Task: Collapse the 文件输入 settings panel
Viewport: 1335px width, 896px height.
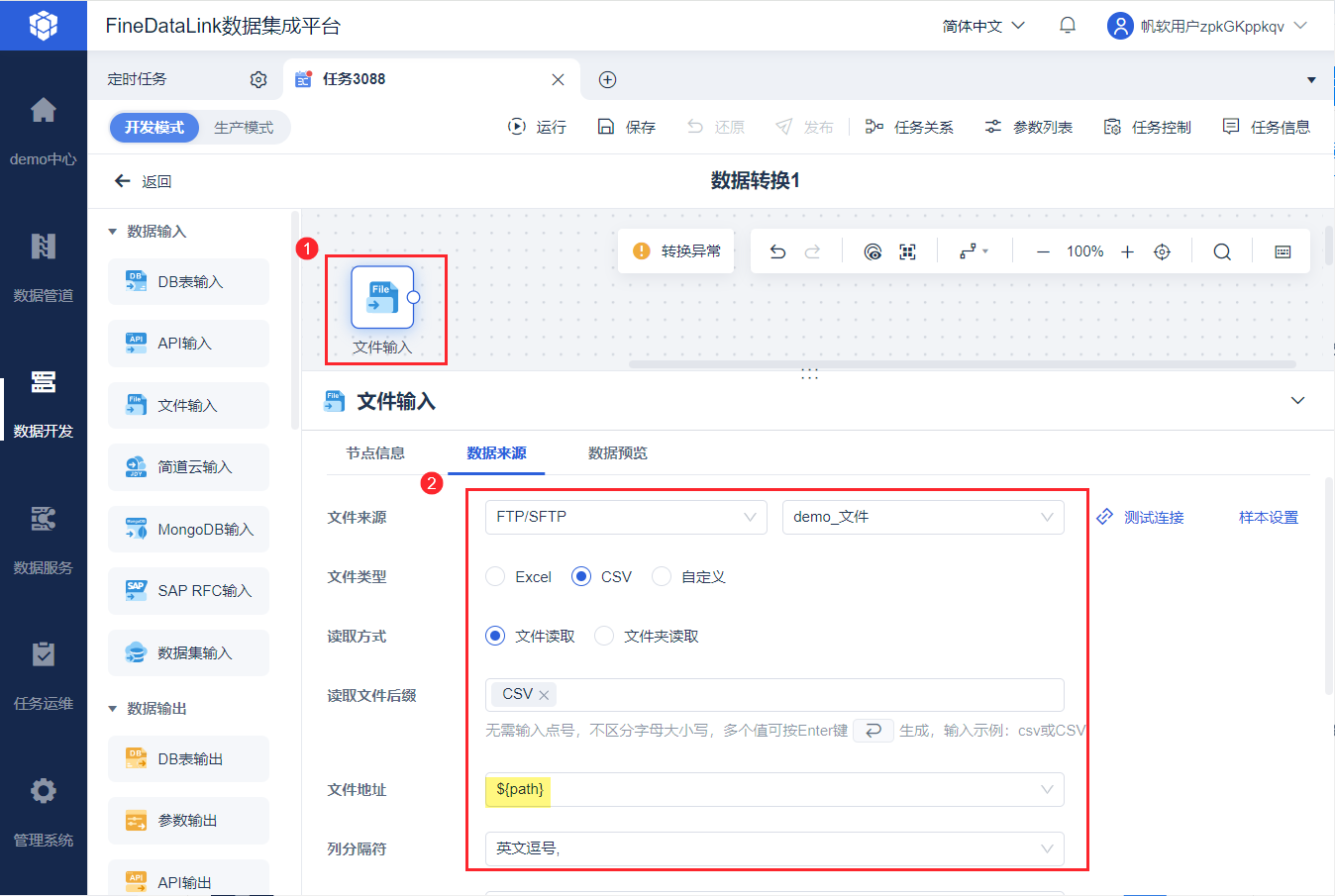Action: pyautogui.click(x=1298, y=401)
